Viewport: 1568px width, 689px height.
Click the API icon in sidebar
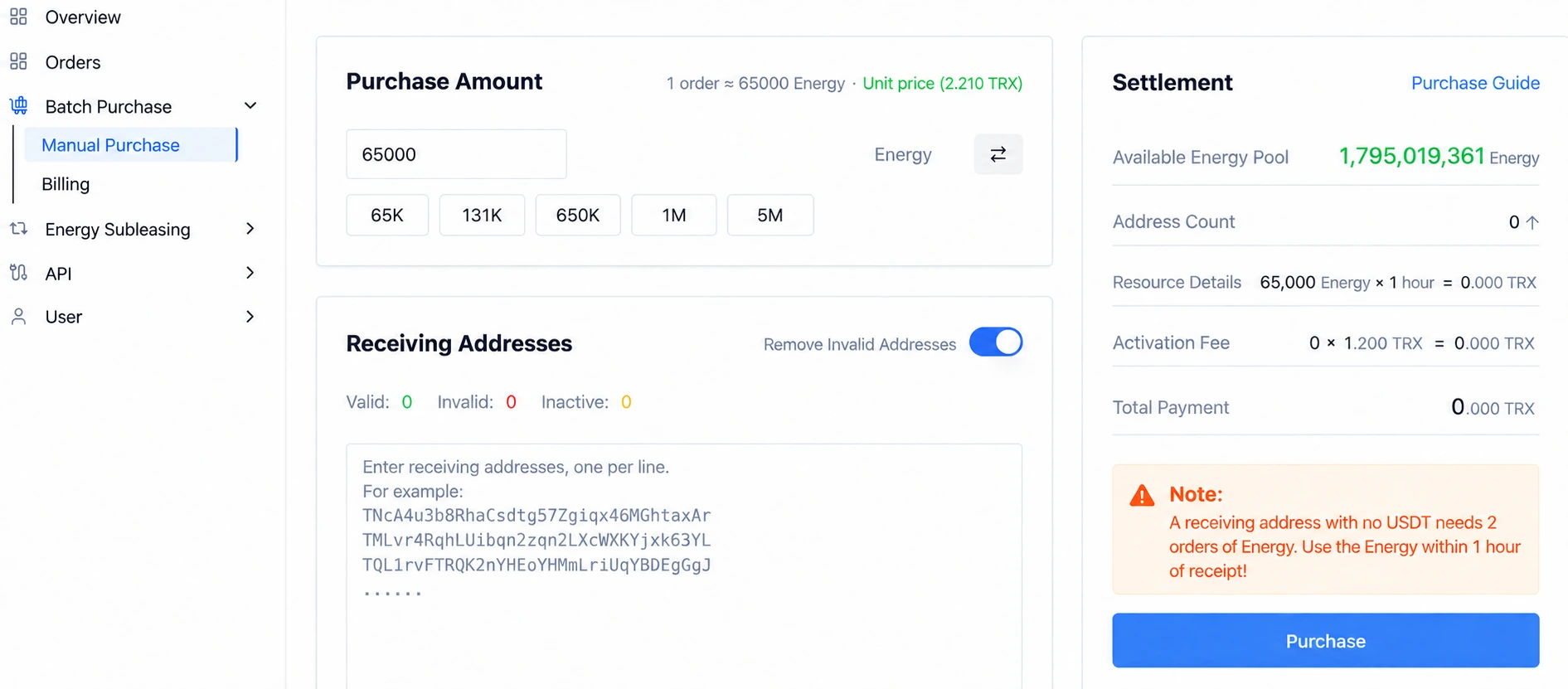click(18, 272)
